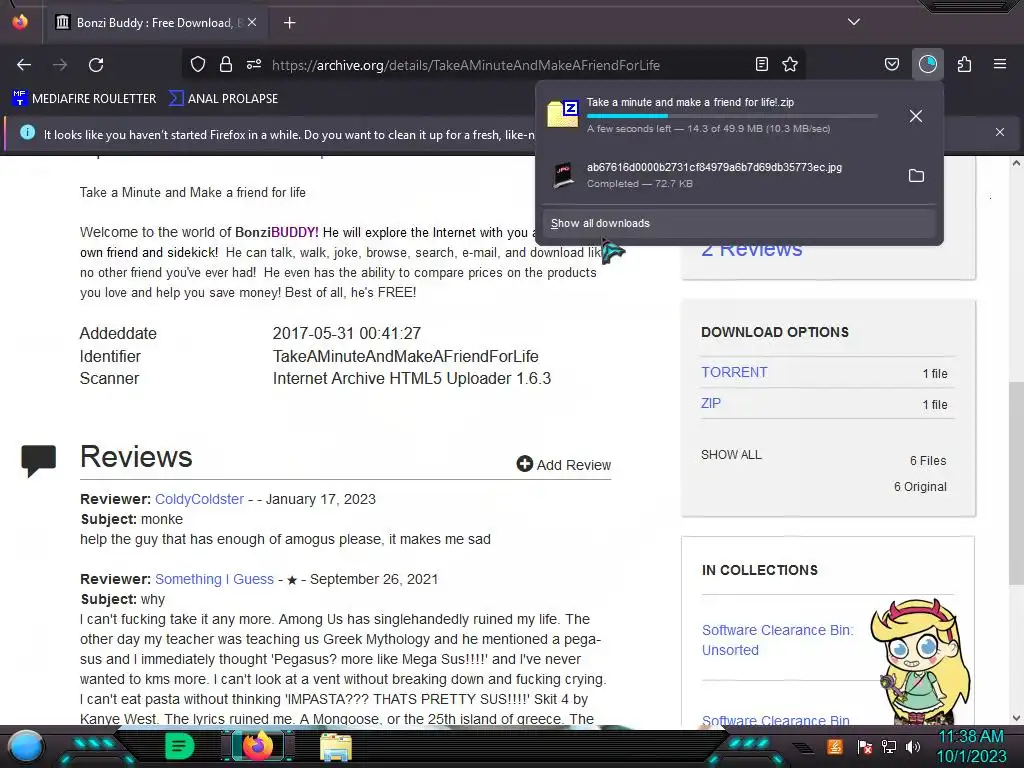The image size is (1024, 768).
Task: Toggle the downloads panel toolbar button
Action: (x=928, y=64)
